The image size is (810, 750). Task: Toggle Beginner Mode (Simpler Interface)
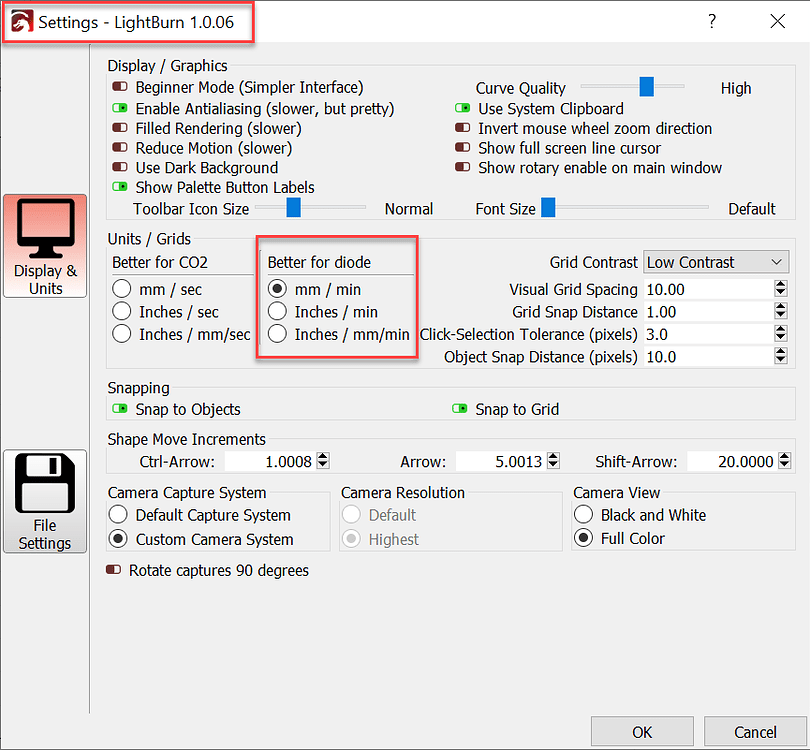[121, 88]
